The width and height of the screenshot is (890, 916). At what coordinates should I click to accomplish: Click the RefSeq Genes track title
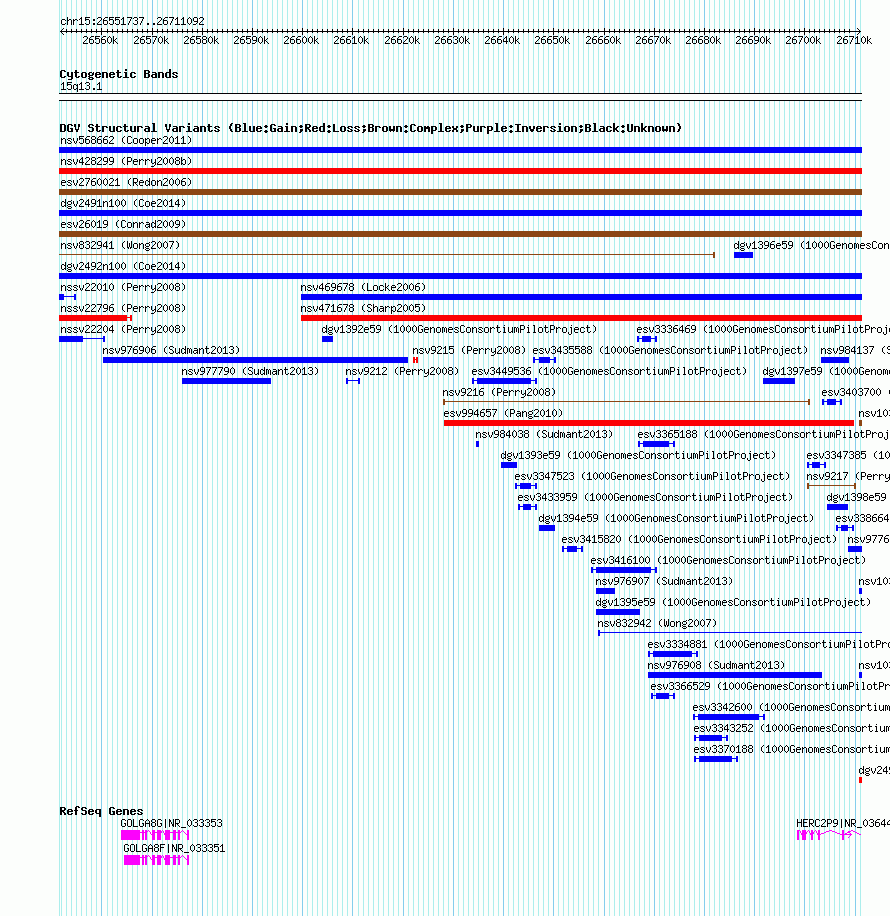click(x=101, y=811)
